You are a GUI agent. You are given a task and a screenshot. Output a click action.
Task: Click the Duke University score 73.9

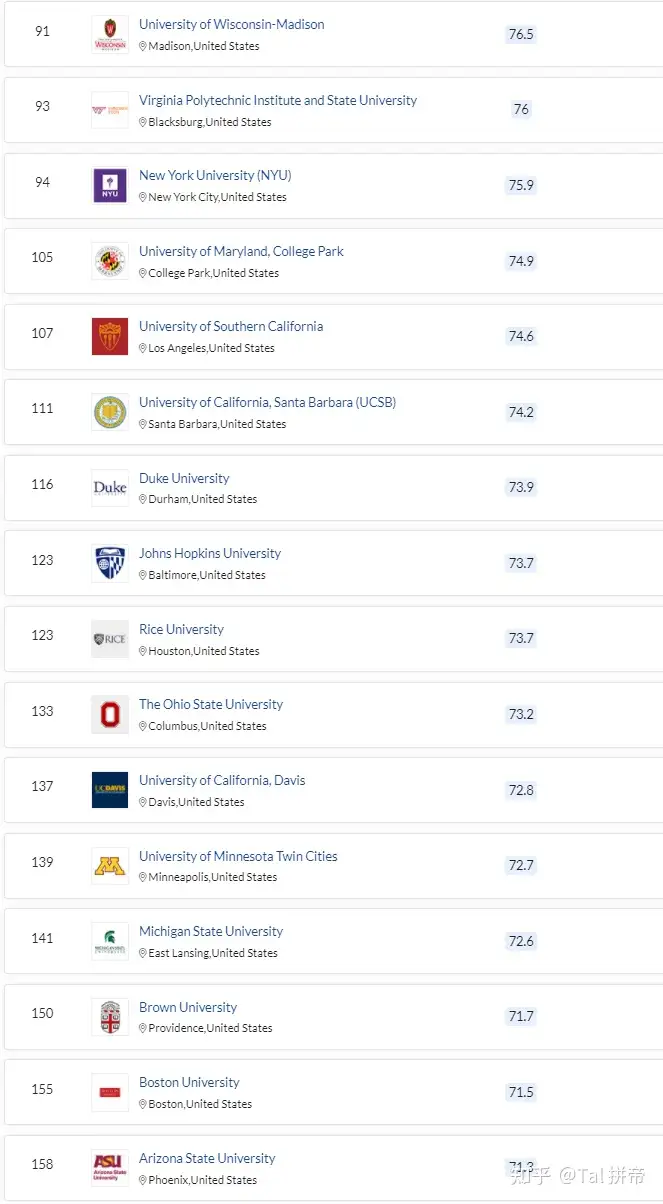click(521, 487)
